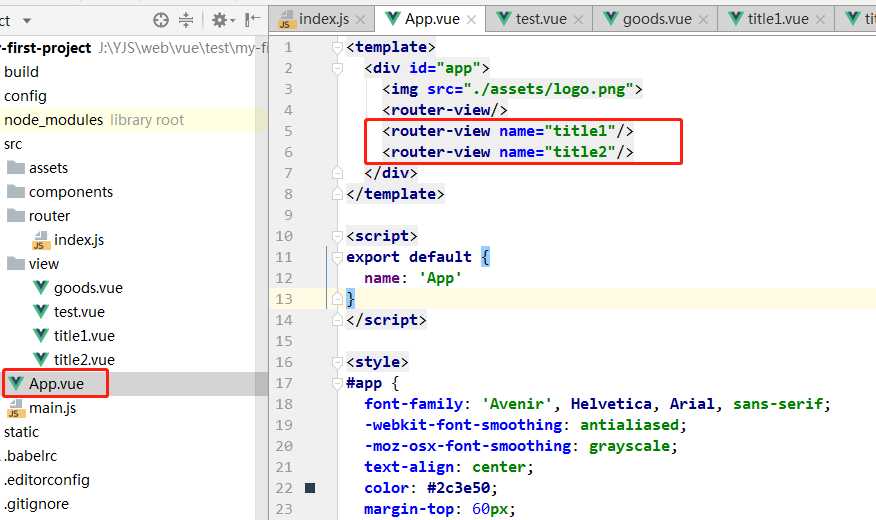Collapse the script block fold marker on line 10
The height and width of the screenshot is (520, 876).
click(337, 236)
